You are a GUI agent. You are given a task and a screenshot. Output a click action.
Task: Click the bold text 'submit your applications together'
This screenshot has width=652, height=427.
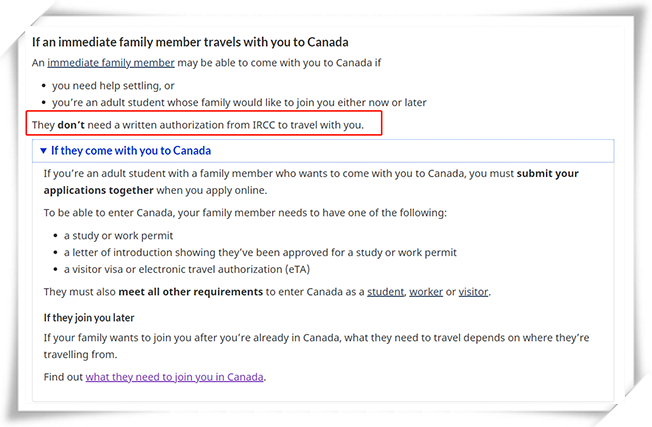pyautogui.click(x=311, y=182)
